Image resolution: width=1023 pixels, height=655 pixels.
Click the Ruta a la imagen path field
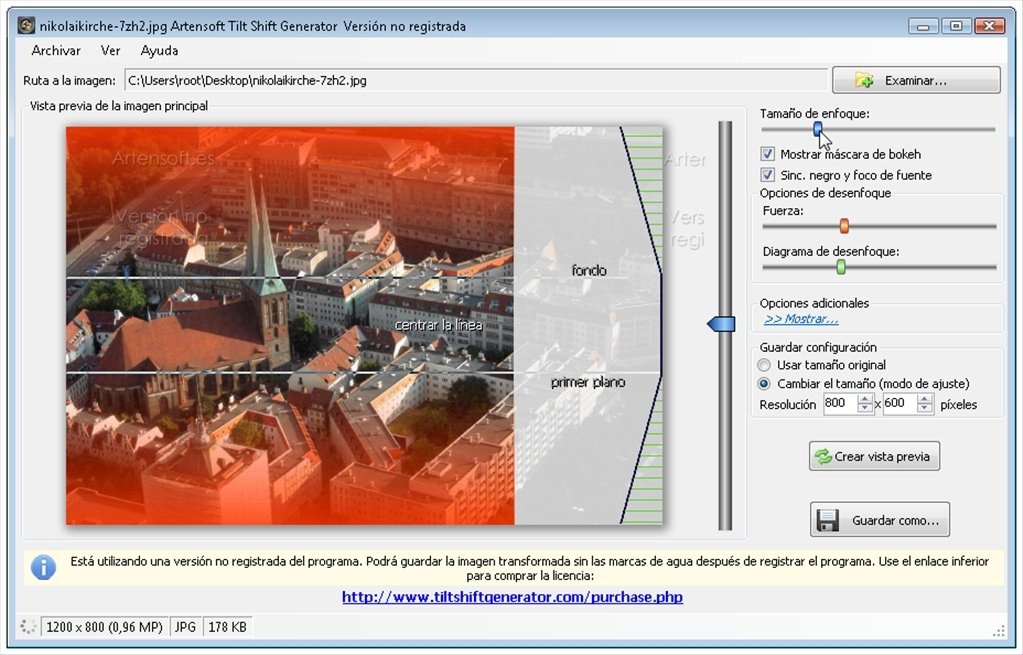click(476, 80)
